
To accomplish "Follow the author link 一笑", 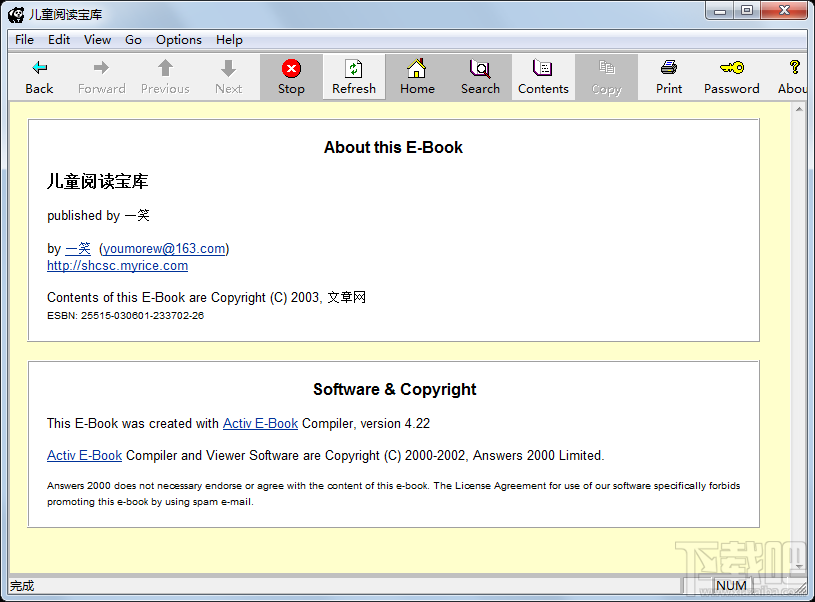I will 78,248.
